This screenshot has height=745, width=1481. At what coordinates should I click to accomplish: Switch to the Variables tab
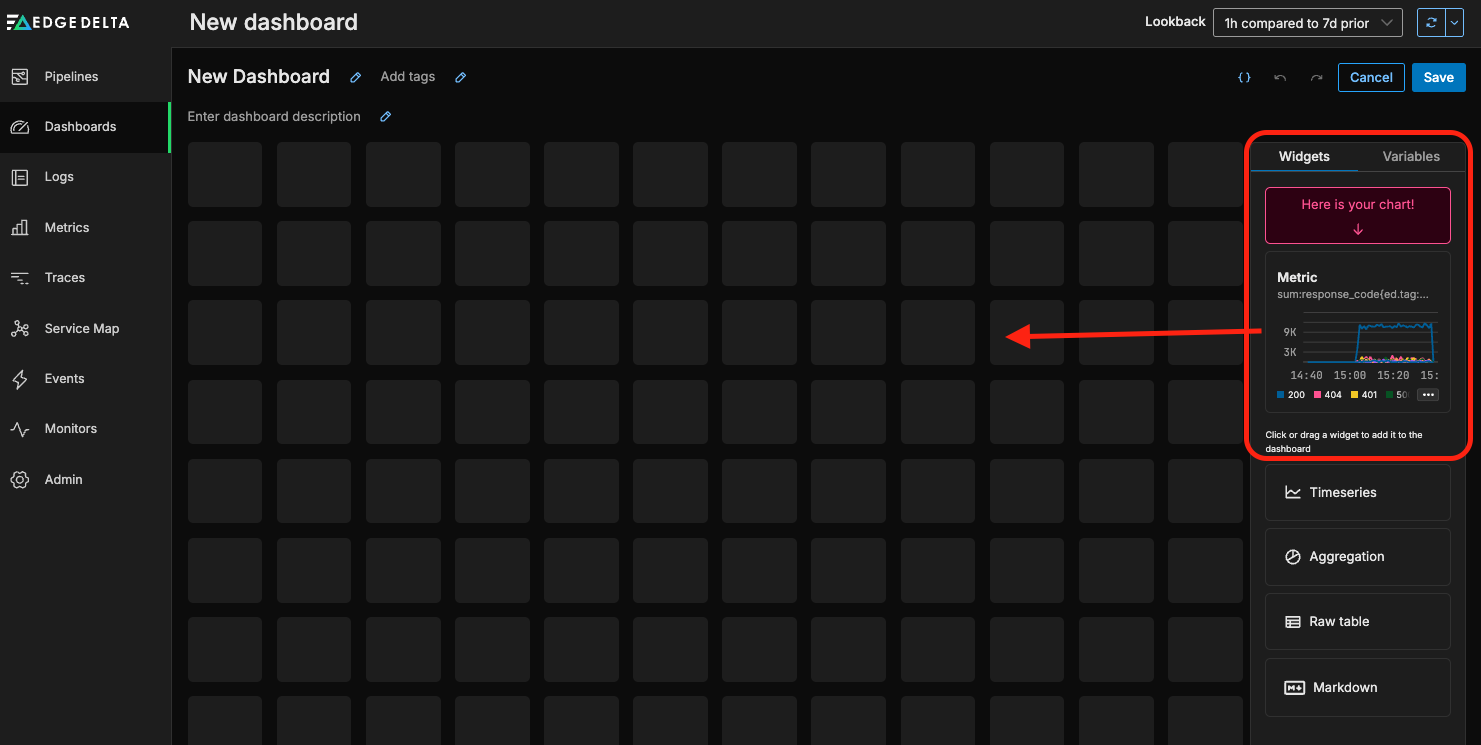click(1410, 157)
